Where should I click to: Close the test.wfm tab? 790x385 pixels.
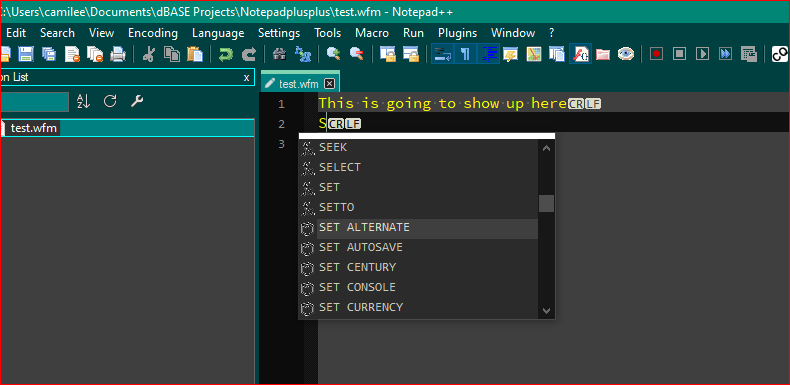(x=330, y=84)
